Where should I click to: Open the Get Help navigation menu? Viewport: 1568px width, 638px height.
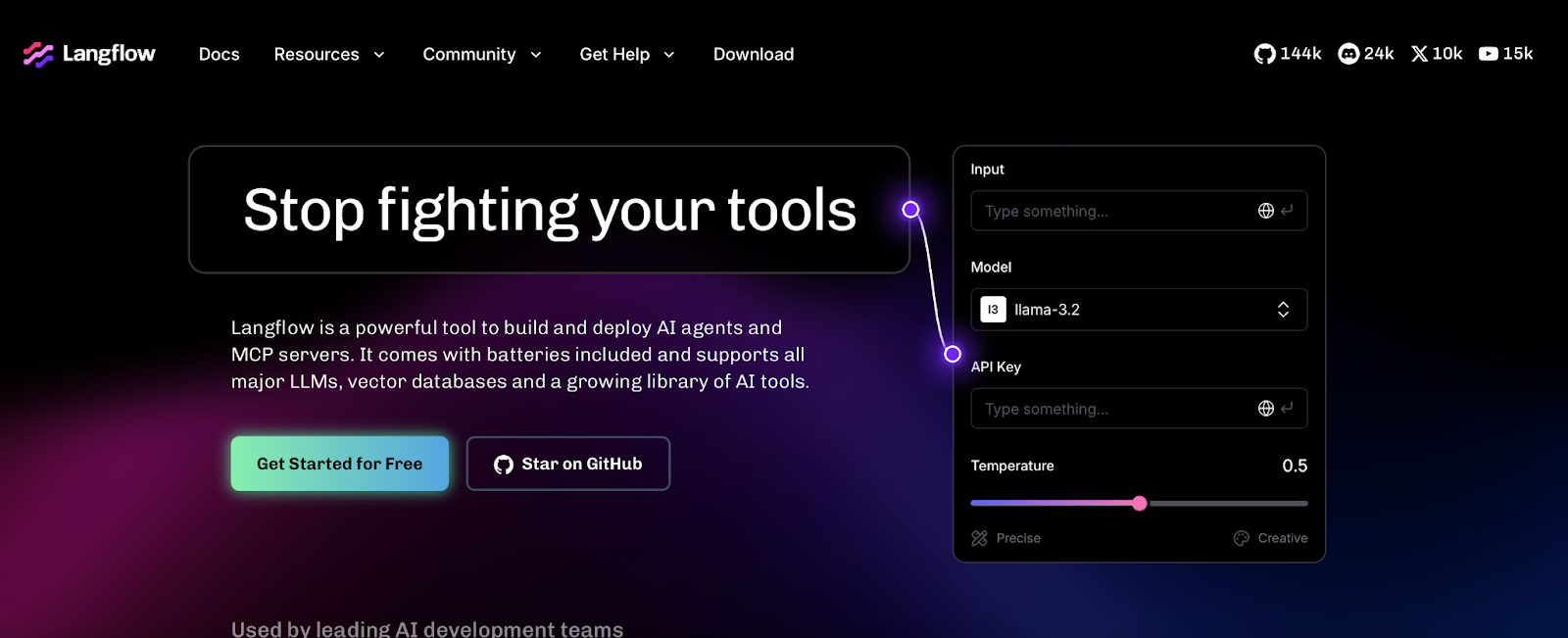[627, 55]
